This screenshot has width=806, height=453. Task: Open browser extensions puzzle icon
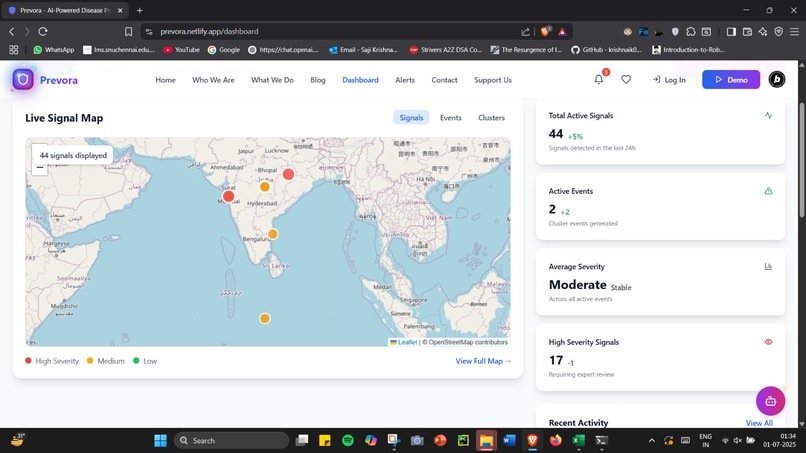coord(691,31)
